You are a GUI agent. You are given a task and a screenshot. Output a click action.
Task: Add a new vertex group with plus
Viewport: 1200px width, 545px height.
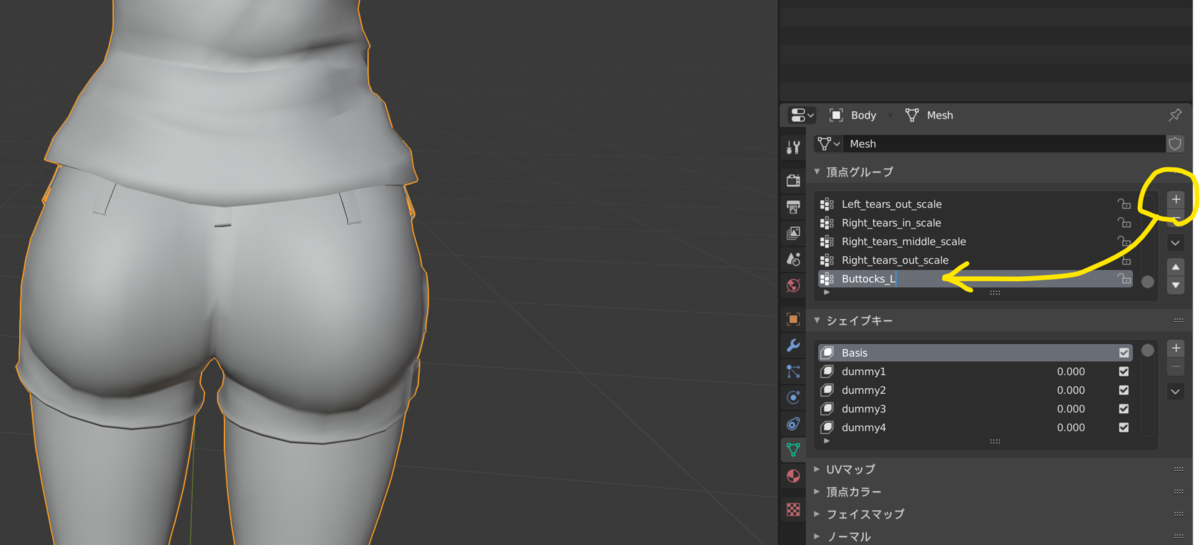[1176, 200]
